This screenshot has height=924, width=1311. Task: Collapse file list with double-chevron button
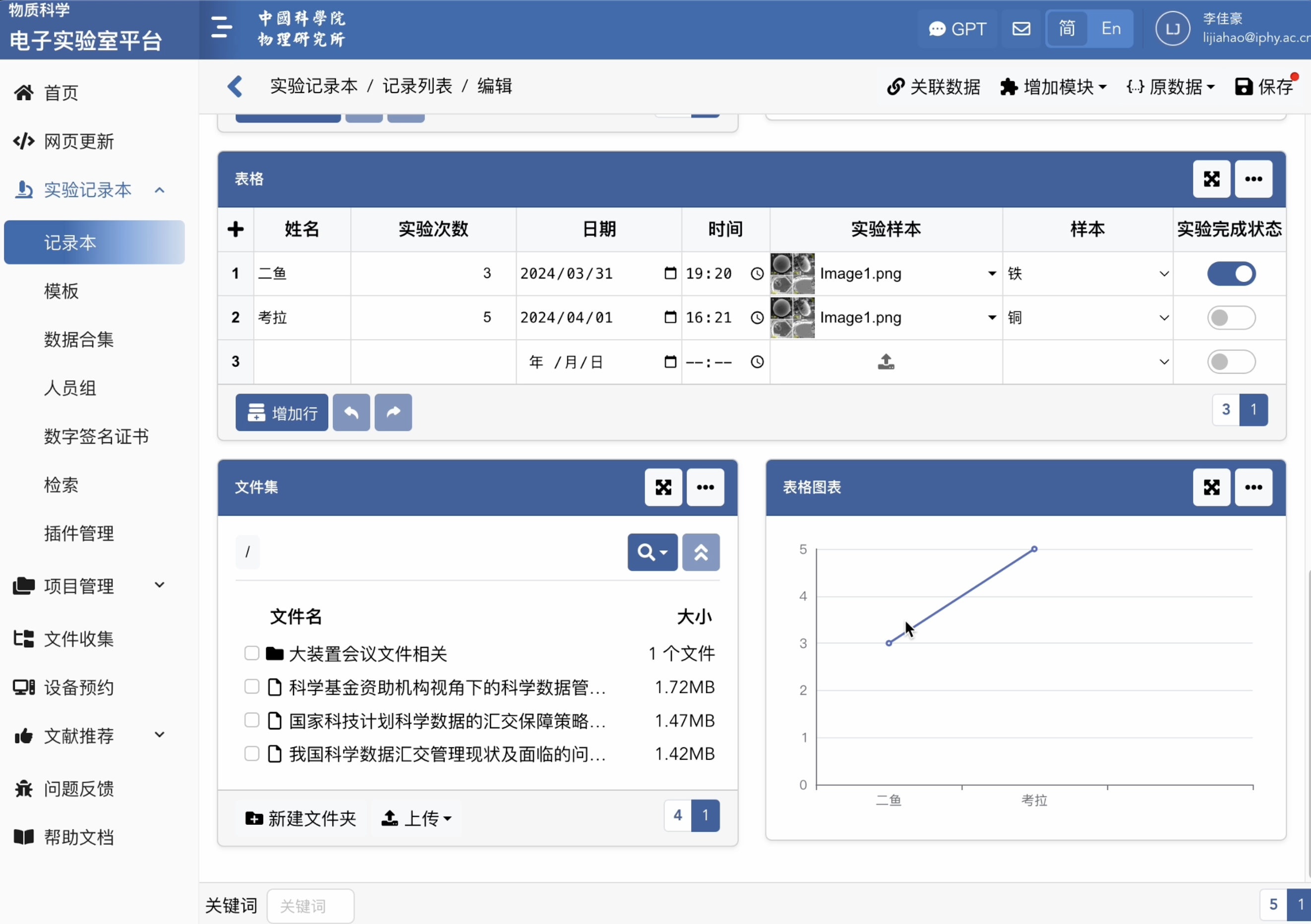tap(701, 552)
